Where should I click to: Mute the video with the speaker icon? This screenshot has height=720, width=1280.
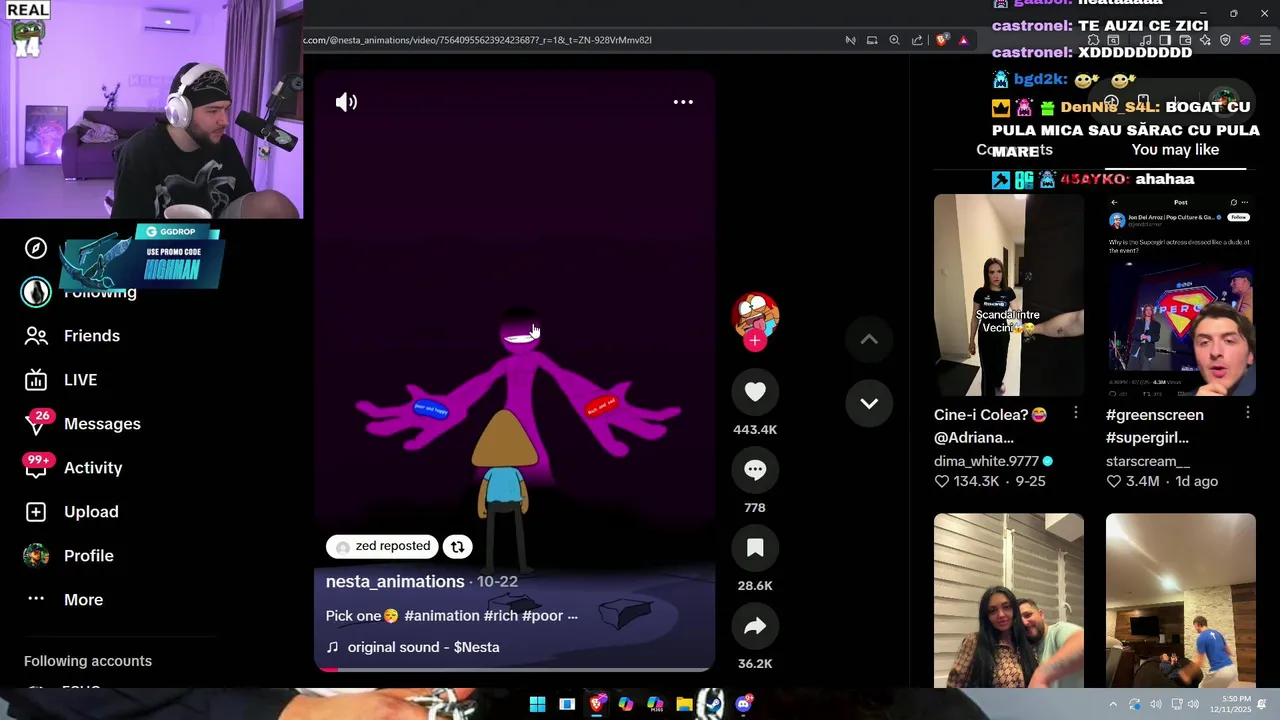tap(346, 102)
